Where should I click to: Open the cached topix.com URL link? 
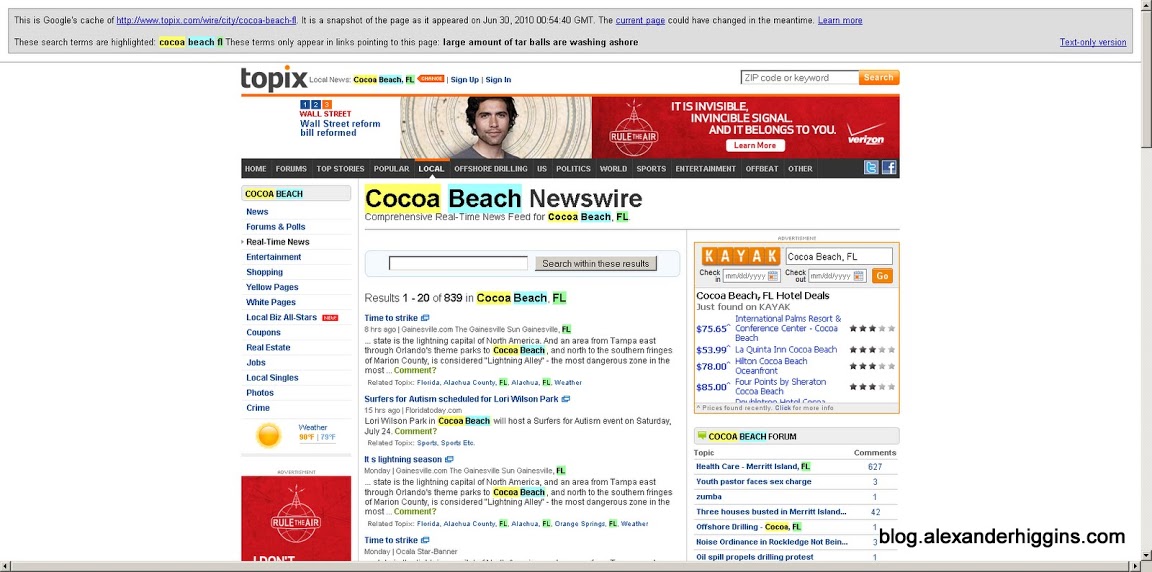point(208,21)
